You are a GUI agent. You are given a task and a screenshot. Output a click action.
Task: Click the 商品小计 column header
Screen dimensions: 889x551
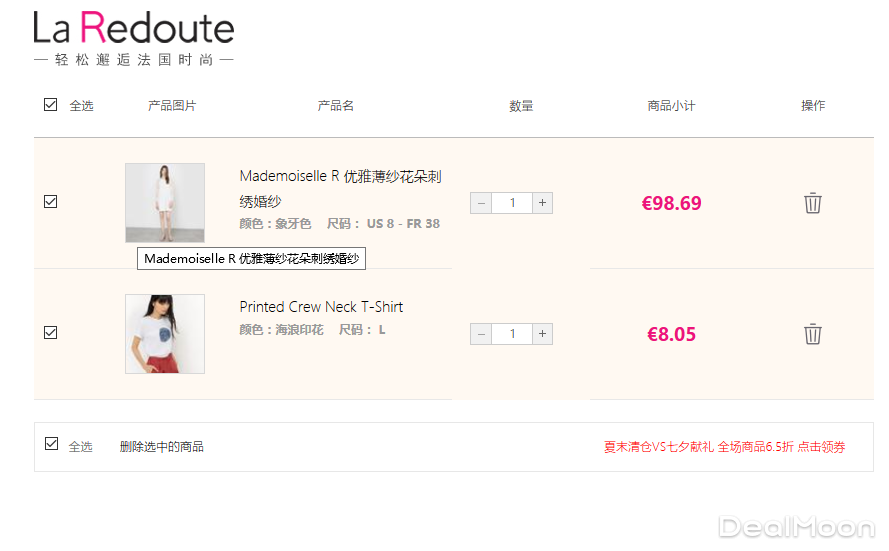[x=671, y=106]
